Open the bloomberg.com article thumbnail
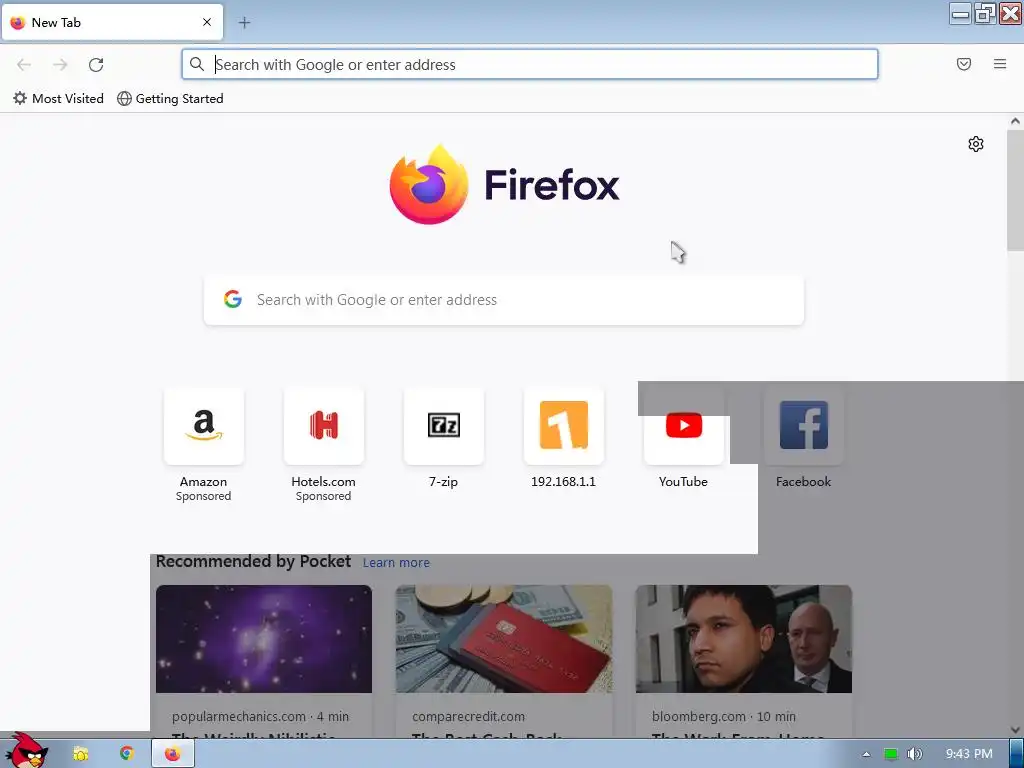 point(744,639)
